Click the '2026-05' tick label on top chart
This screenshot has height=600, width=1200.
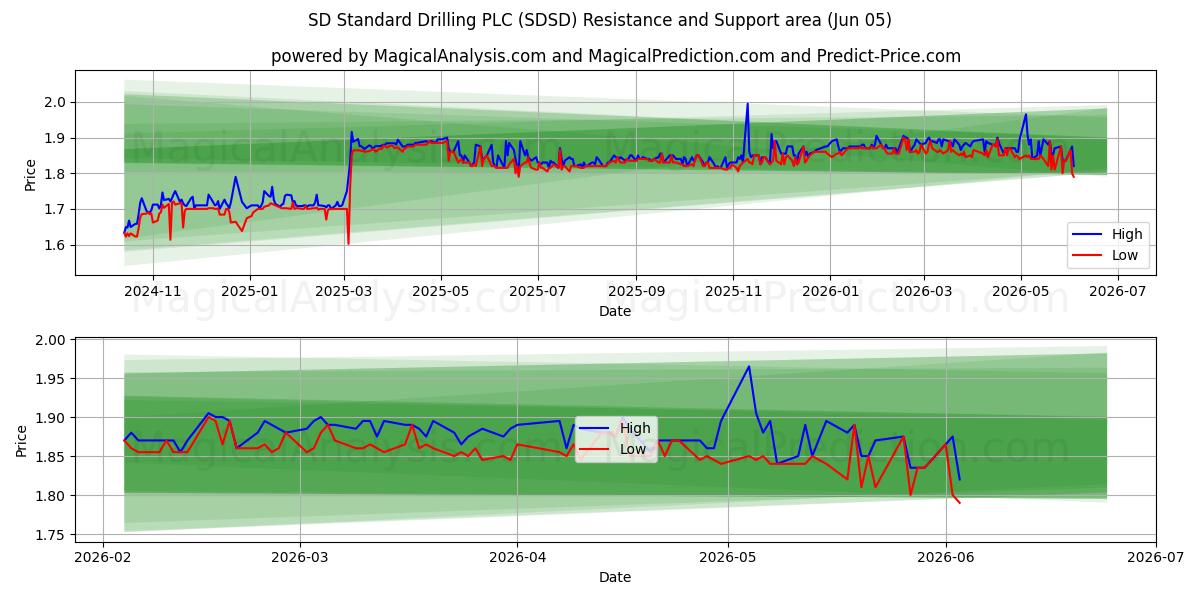point(1021,291)
